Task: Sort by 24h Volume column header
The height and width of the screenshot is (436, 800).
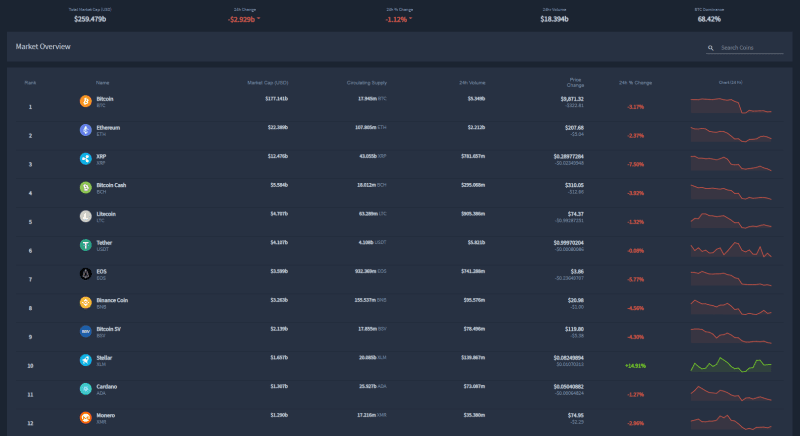Action: tap(471, 82)
